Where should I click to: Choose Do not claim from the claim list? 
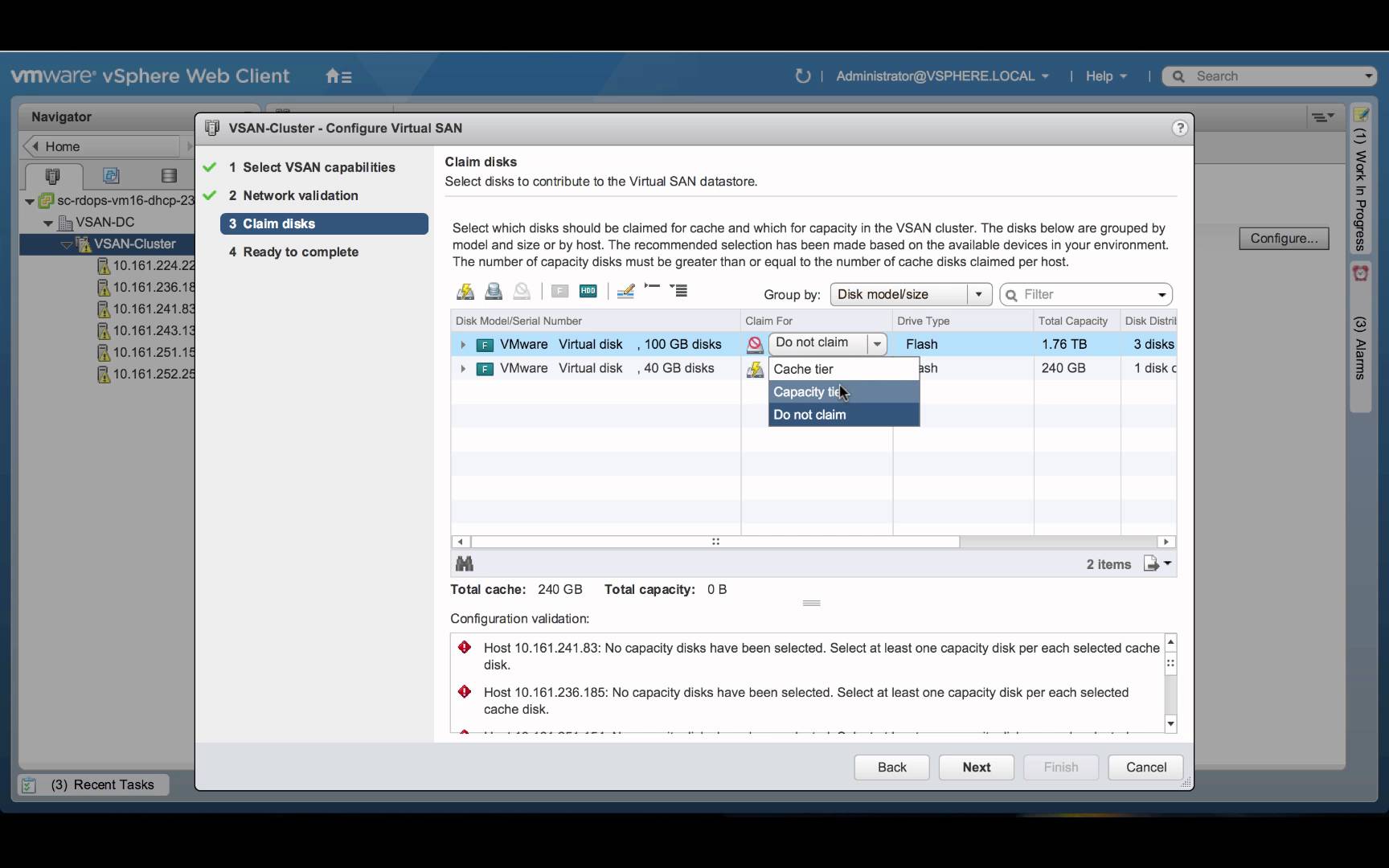tap(844, 415)
